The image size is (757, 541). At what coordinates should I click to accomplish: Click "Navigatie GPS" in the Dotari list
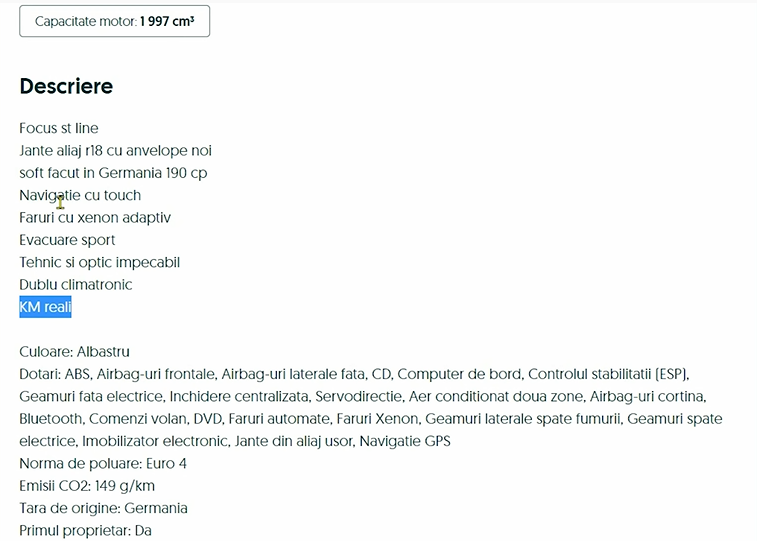click(x=405, y=441)
